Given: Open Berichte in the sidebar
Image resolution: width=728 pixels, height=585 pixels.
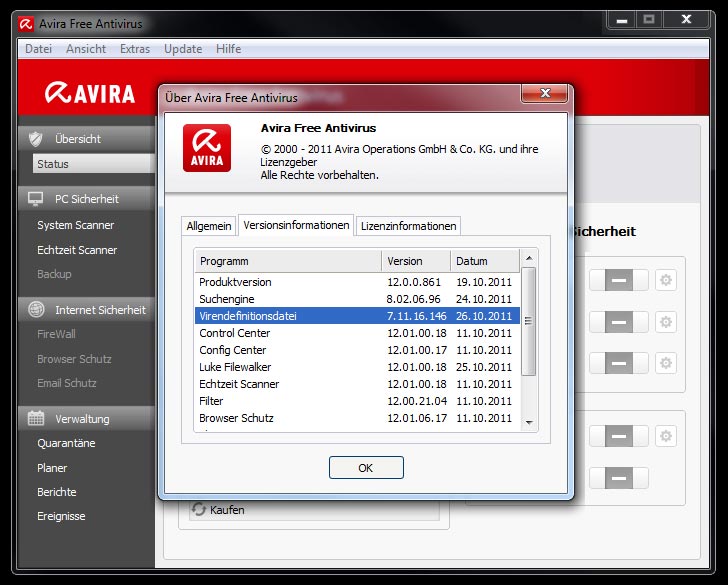Looking at the screenshot, I should [57, 492].
